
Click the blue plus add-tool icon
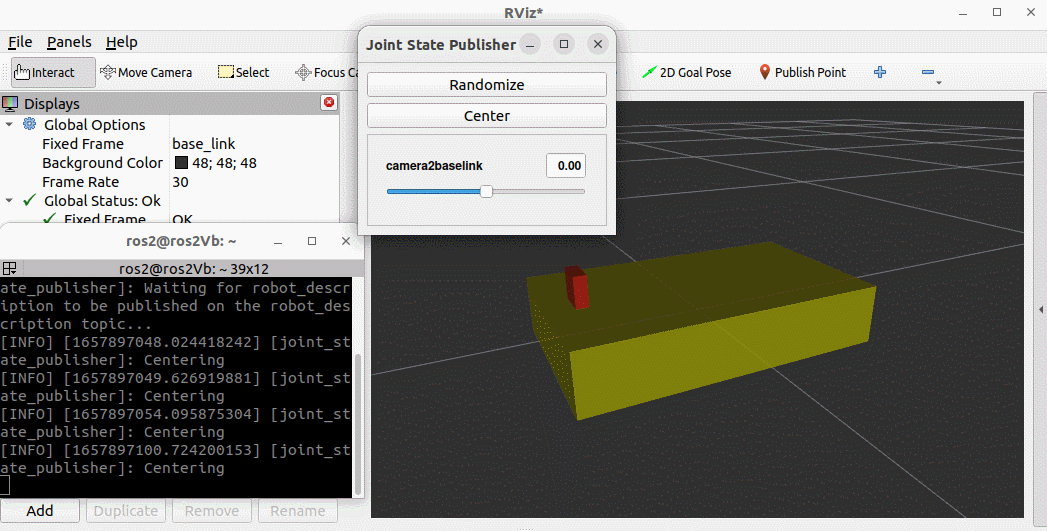(x=880, y=72)
